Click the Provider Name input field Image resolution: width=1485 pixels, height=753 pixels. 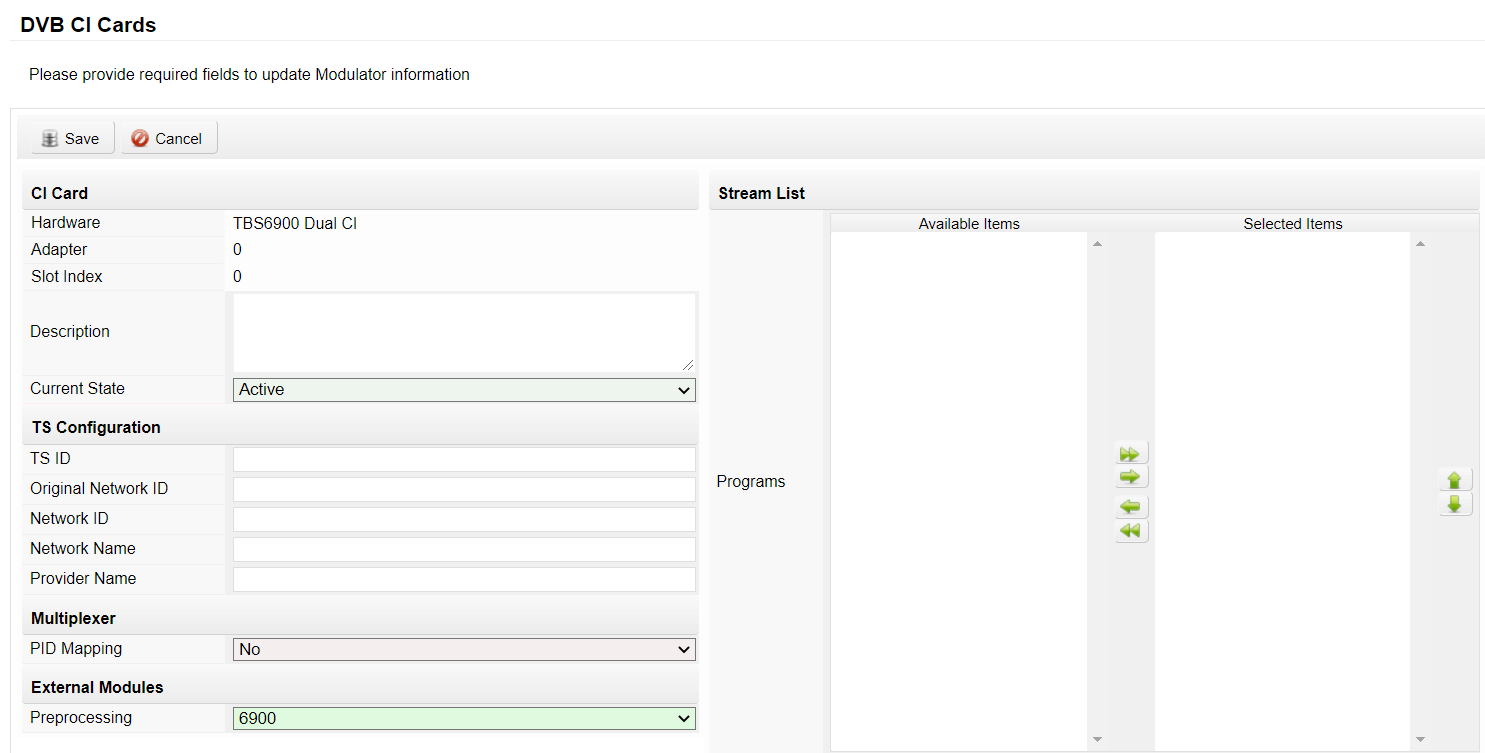(464, 580)
